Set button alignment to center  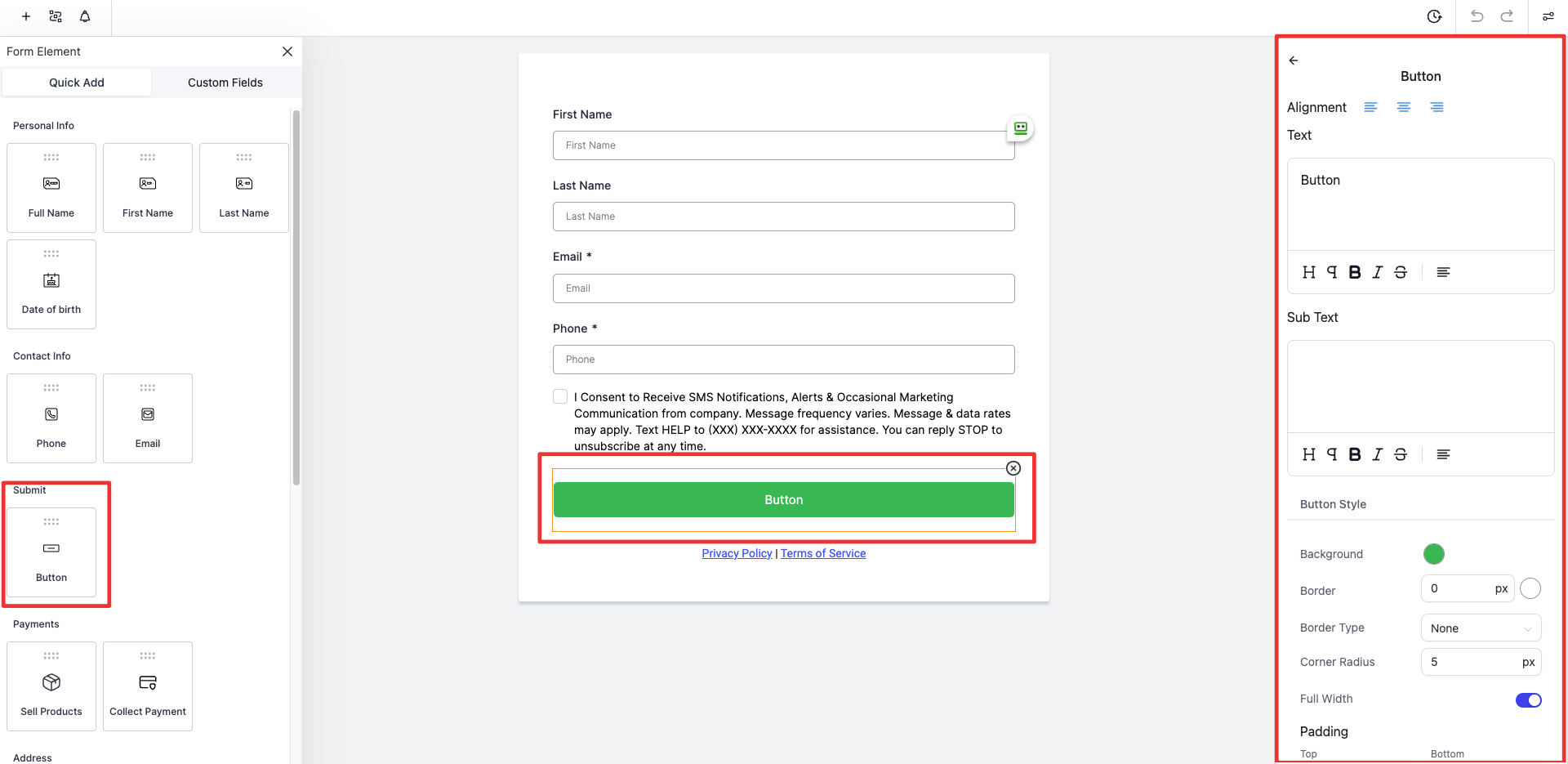point(1404,108)
